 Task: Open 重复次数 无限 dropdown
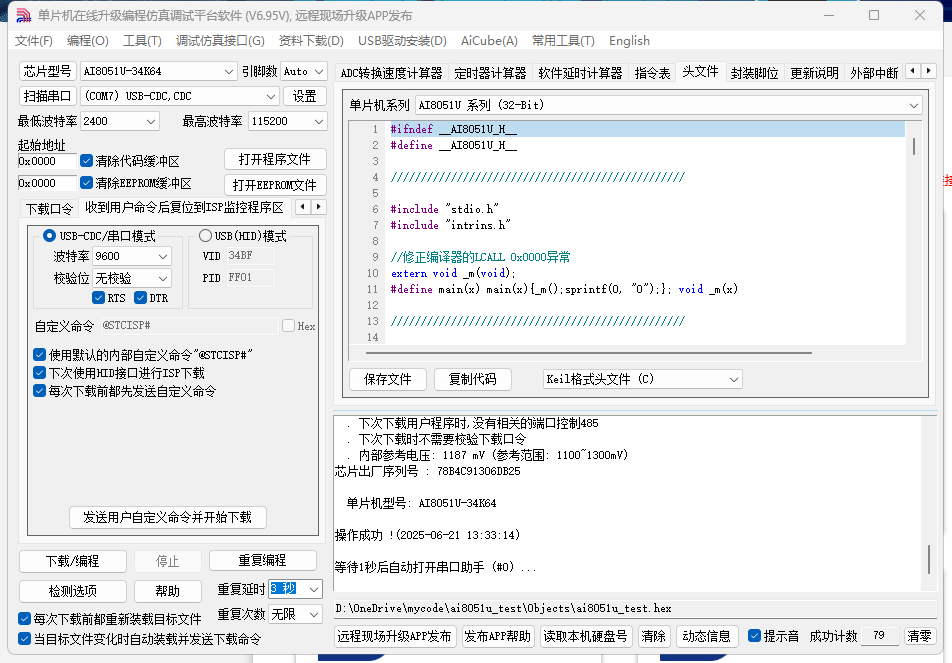[x=295, y=614]
